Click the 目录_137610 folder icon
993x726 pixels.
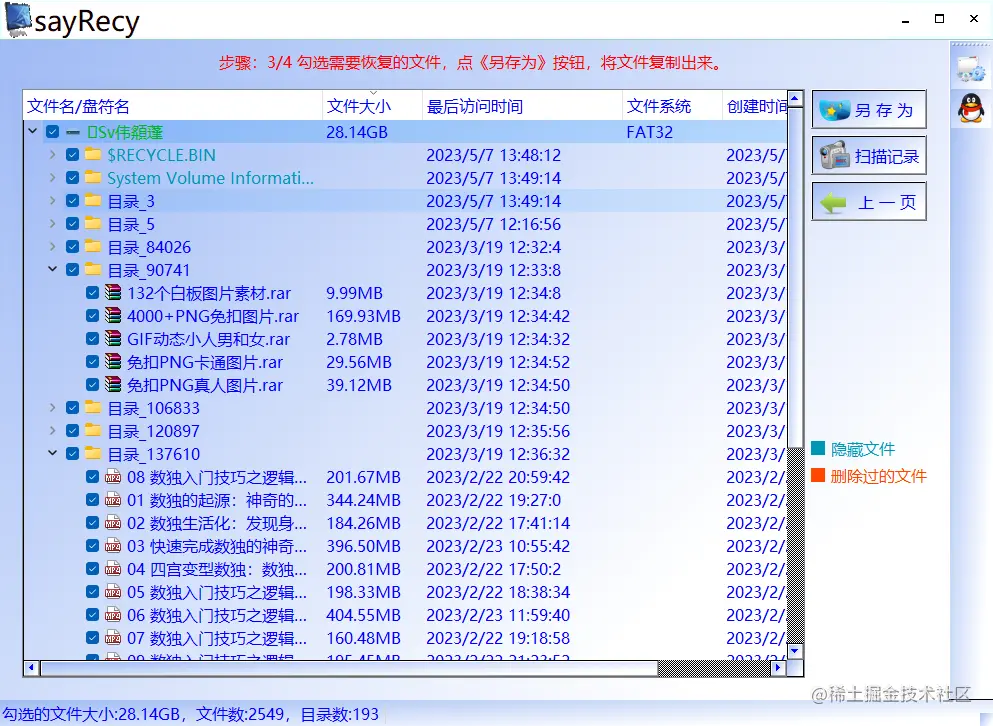[x=93, y=454]
